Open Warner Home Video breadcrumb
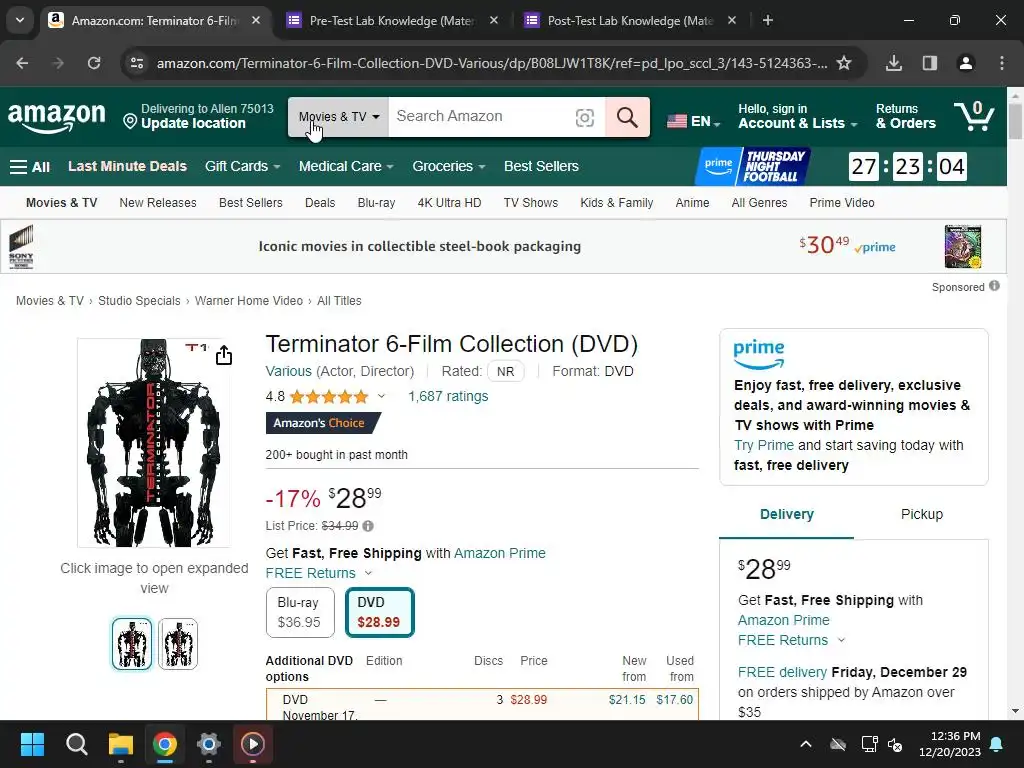The height and width of the screenshot is (768, 1024). pyautogui.click(x=248, y=301)
